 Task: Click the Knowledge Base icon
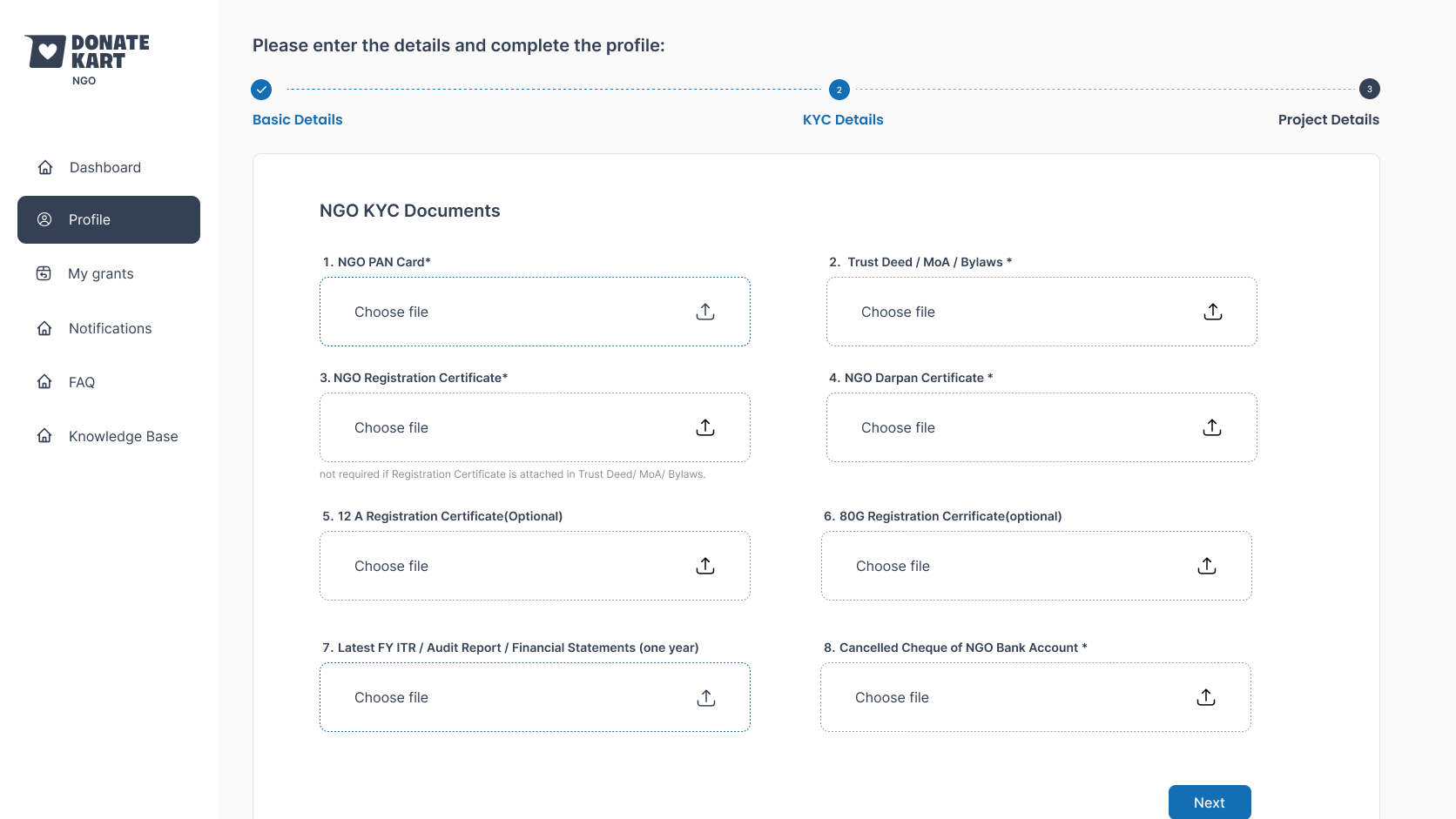(x=44, y=436)
